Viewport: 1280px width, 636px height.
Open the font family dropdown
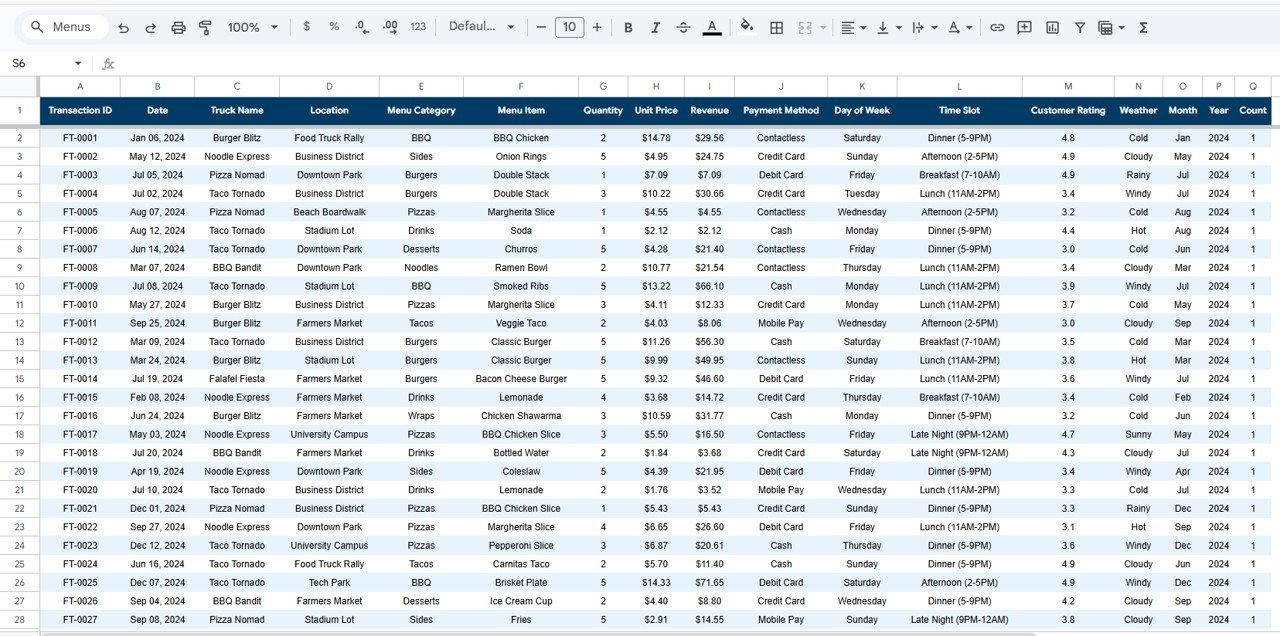tap(483, 27)
